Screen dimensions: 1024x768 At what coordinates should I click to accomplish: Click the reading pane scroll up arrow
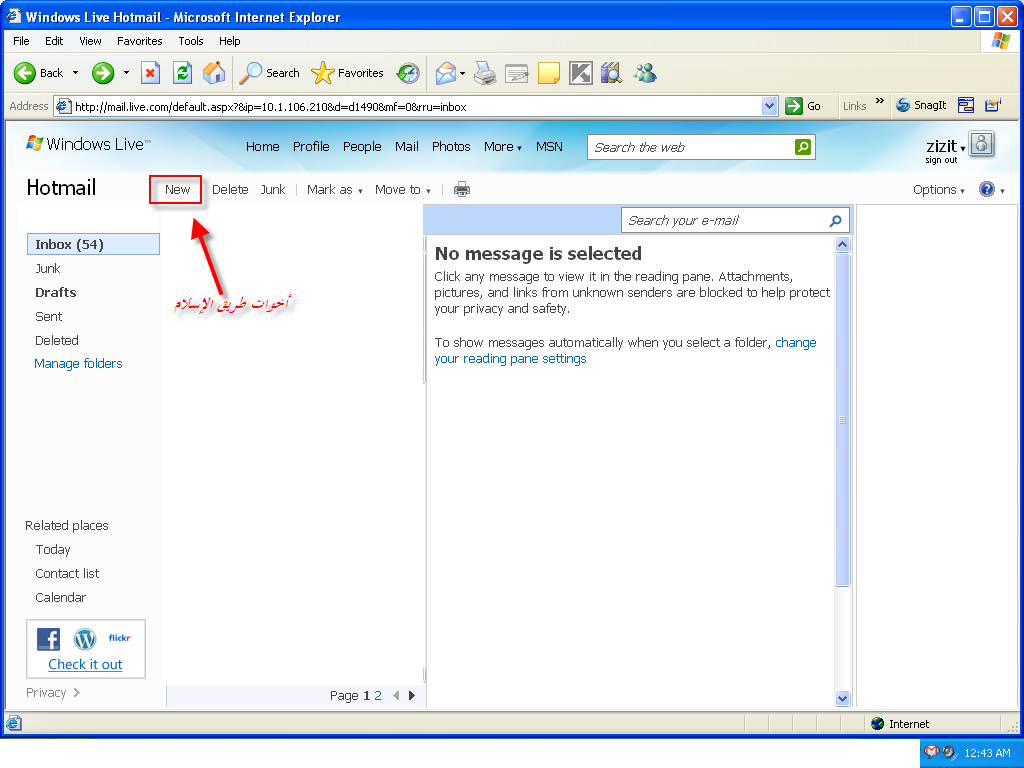842,245
